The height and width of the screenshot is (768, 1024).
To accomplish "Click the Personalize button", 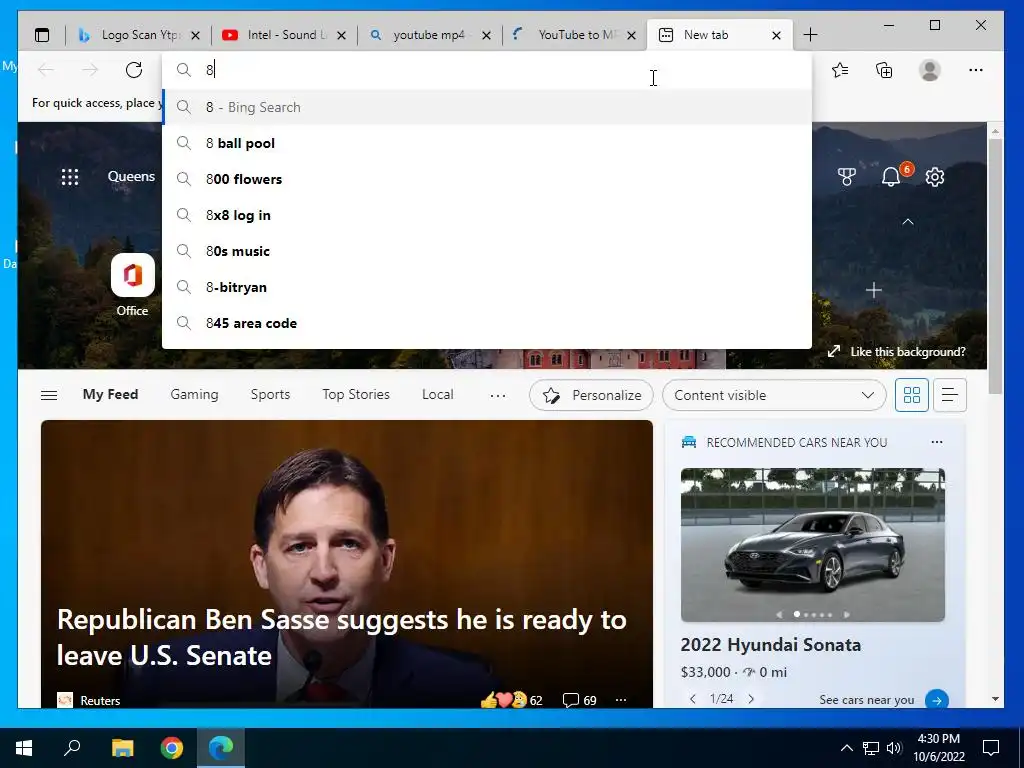I will point(591,395).
